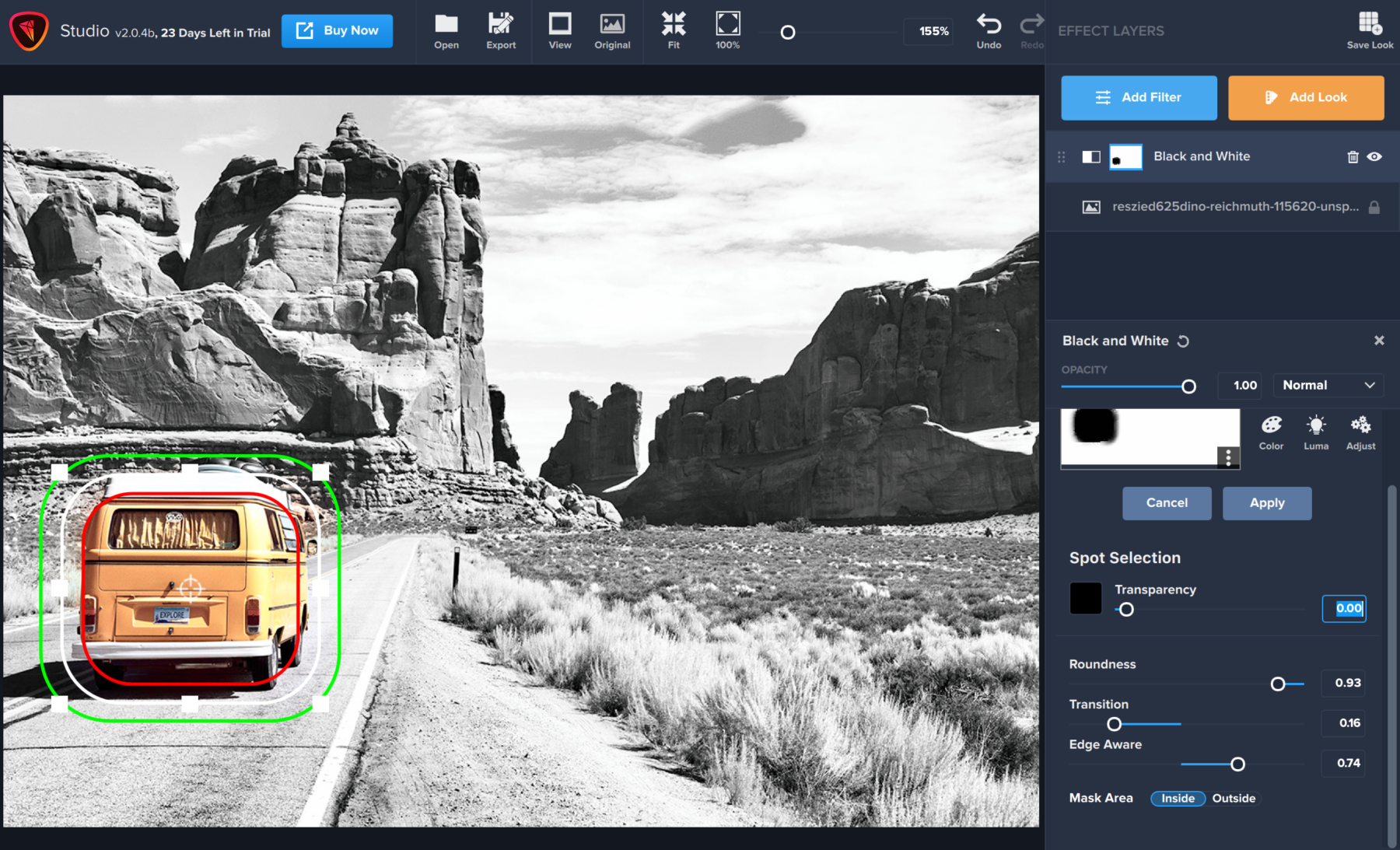Click the Black and White layer mask thumbnail

coord(1125,157)
